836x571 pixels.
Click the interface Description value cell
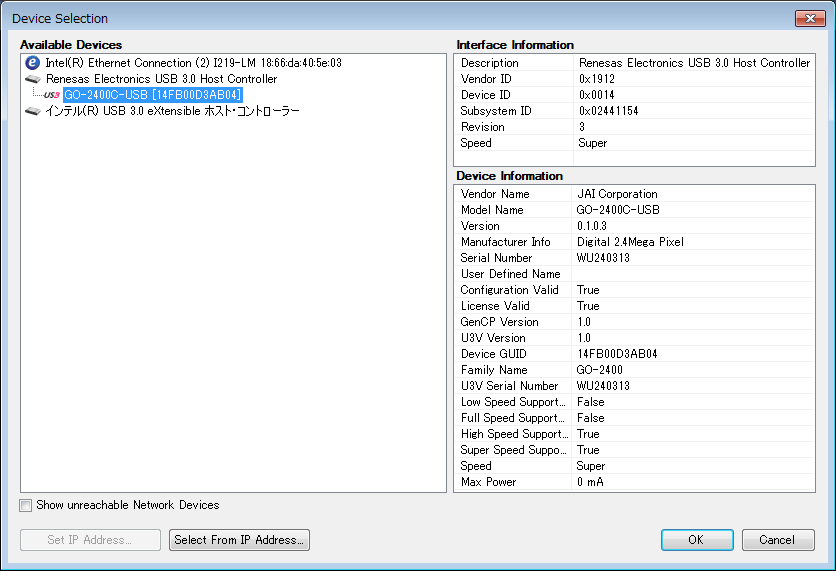[694, 63]
